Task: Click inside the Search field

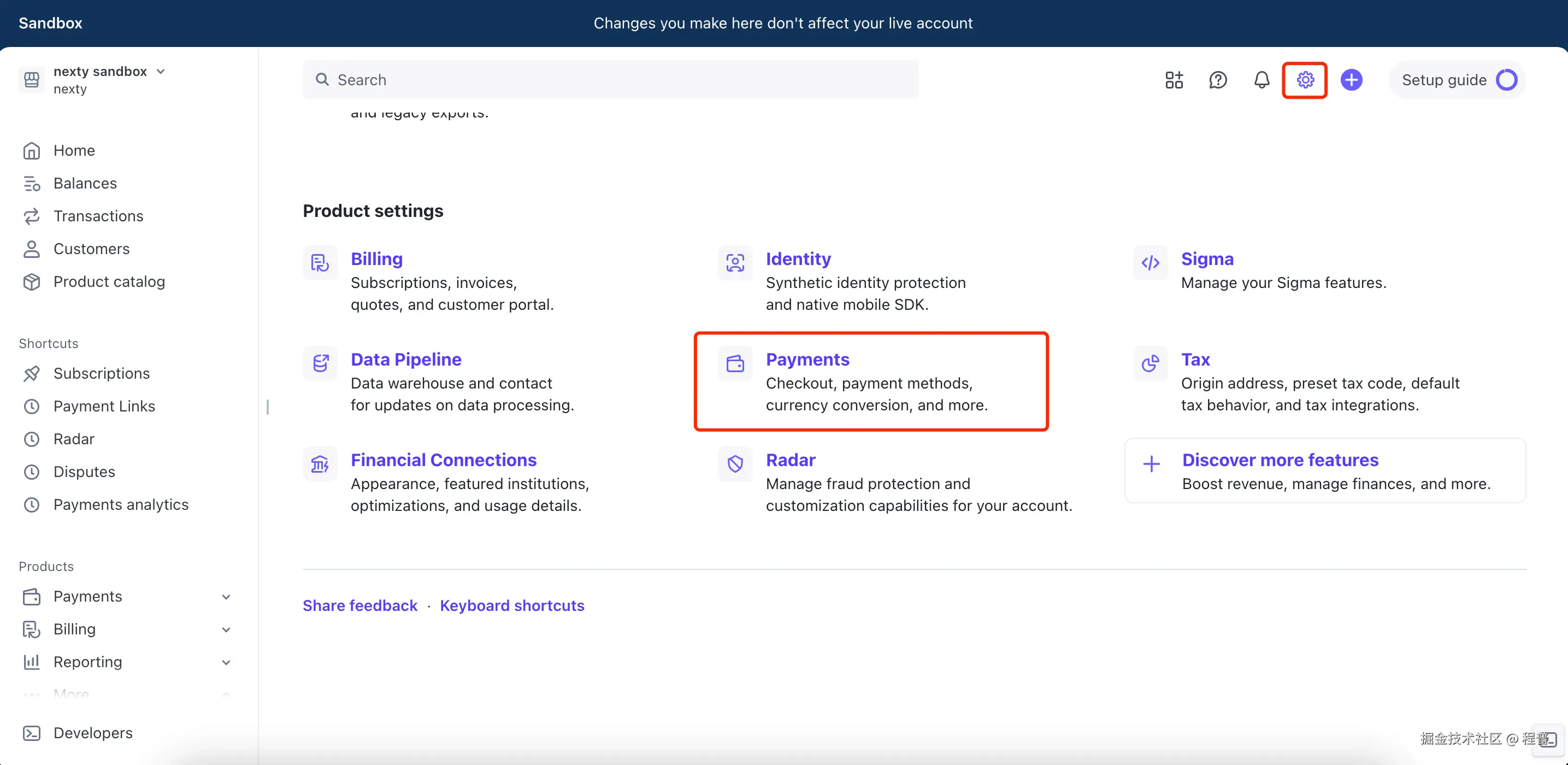Action: pyautogui.click(x=609, y=80)
